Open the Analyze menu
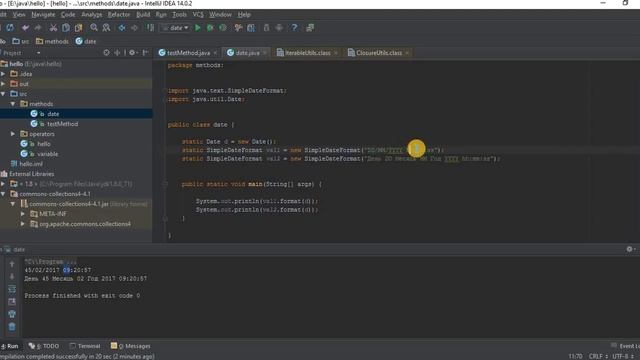The width and height of the screenshot is (640, 360). (x=91, y=14)
